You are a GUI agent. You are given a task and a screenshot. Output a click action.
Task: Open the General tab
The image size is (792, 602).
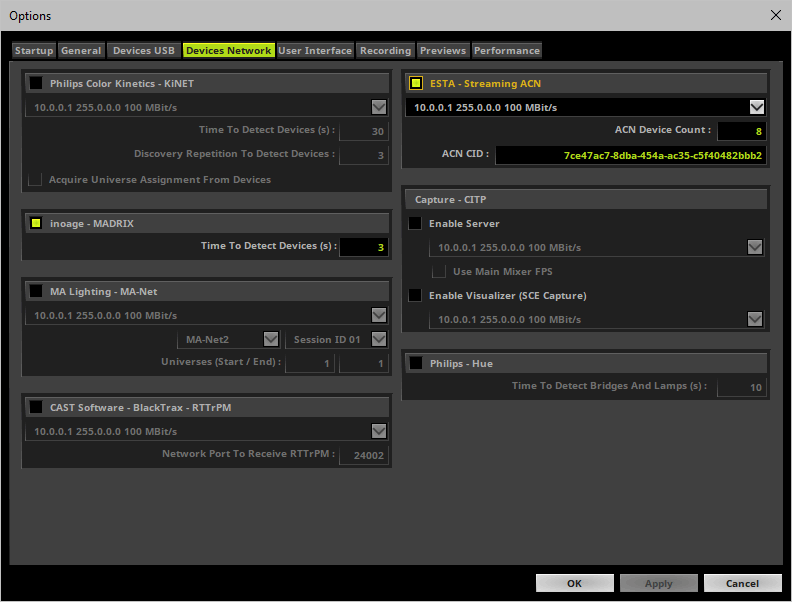tap(81, 51)
